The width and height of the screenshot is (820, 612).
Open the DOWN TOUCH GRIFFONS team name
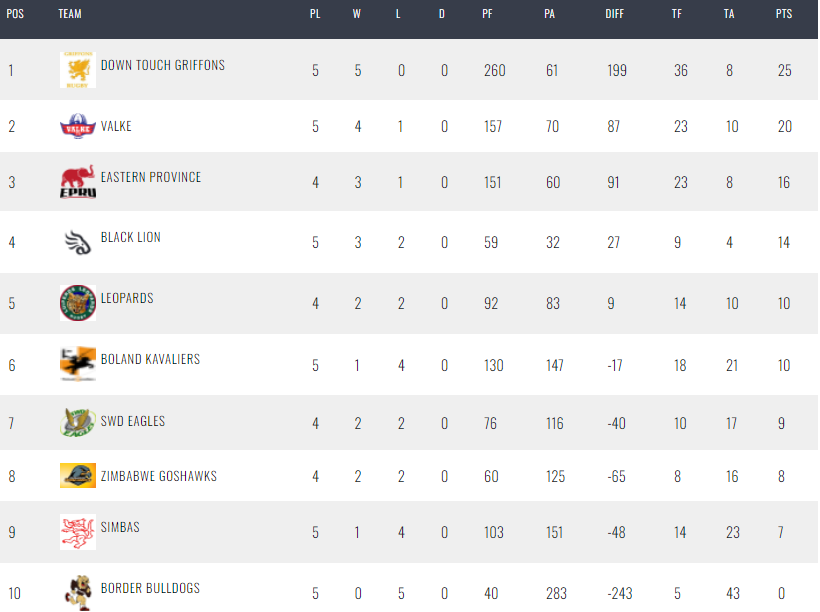click(x=163, y=65)
